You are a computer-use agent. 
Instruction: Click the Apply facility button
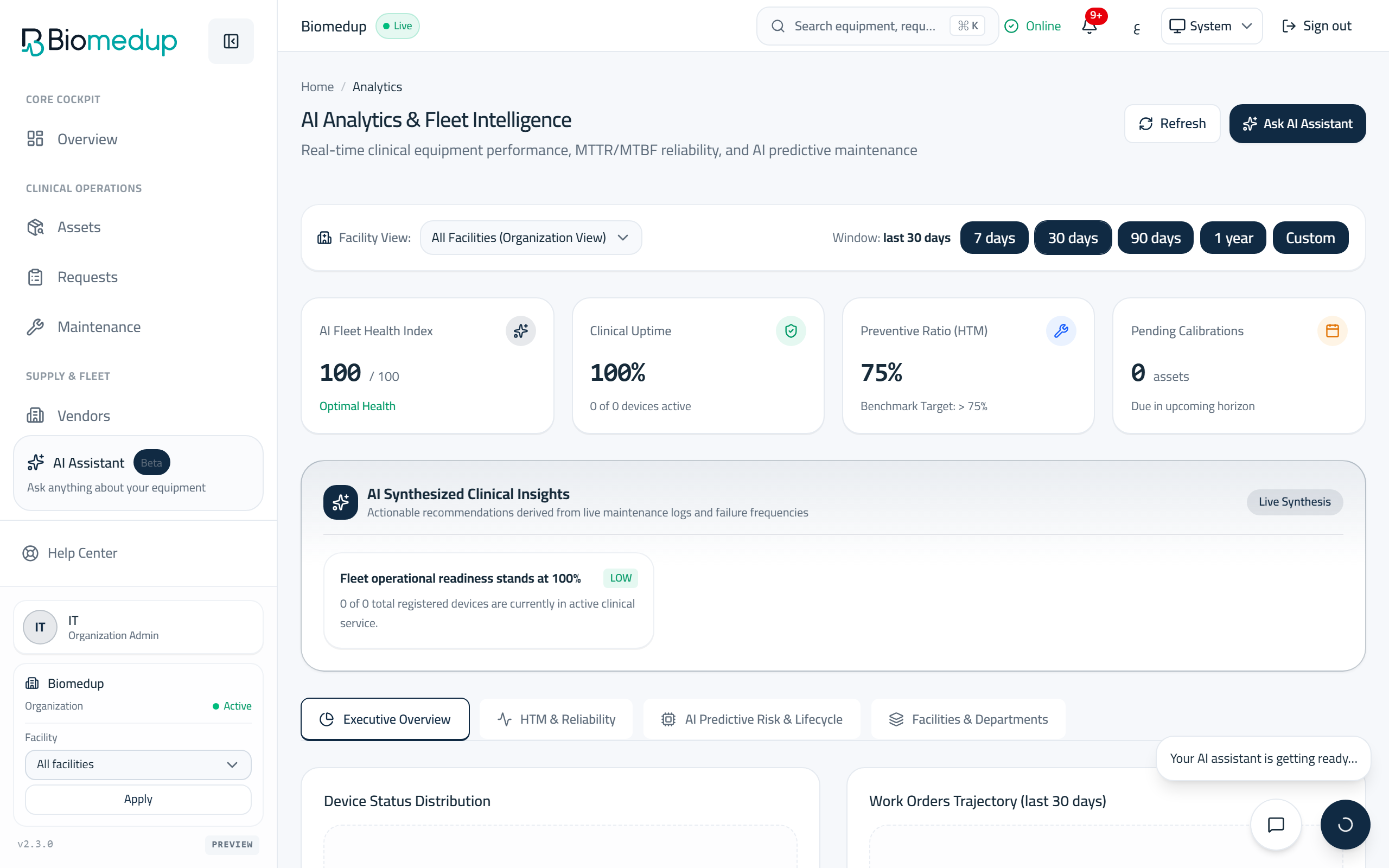(x=138, y=799)
